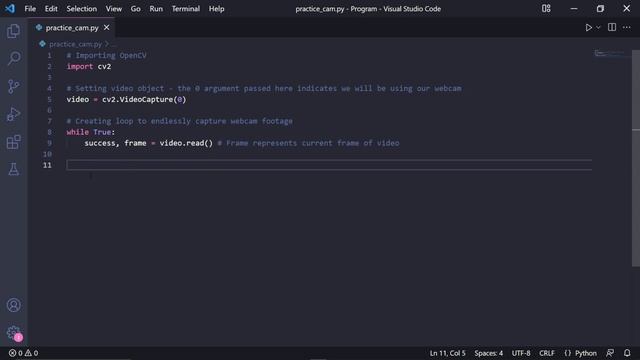640x360 pixels.
Task: Click the editor minimap preview
Action: click(611, 53)
